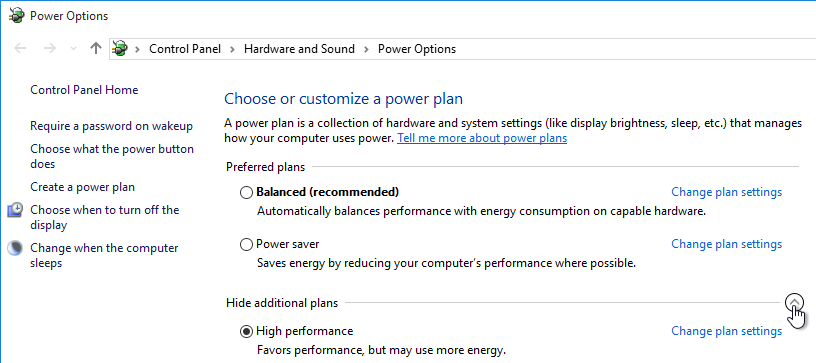Collapse additional plans with circular chevron
The width and height of the screenshot is (816, 363).
point(794,302)
